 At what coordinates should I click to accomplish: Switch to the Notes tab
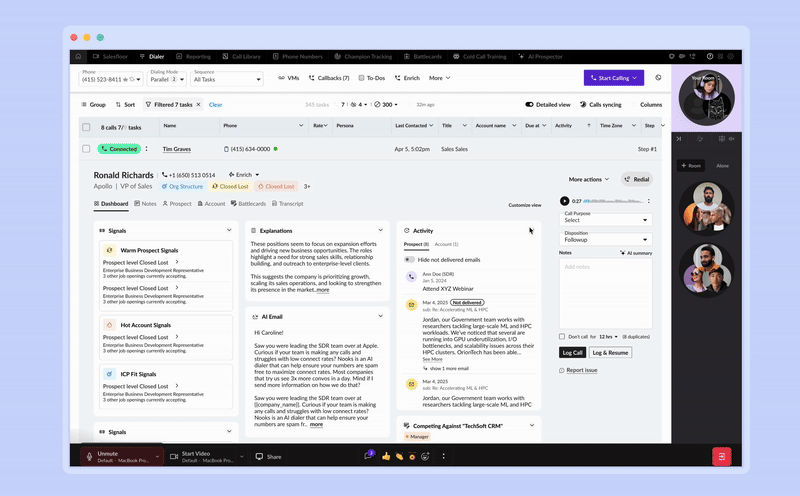(x=145, y=204)
